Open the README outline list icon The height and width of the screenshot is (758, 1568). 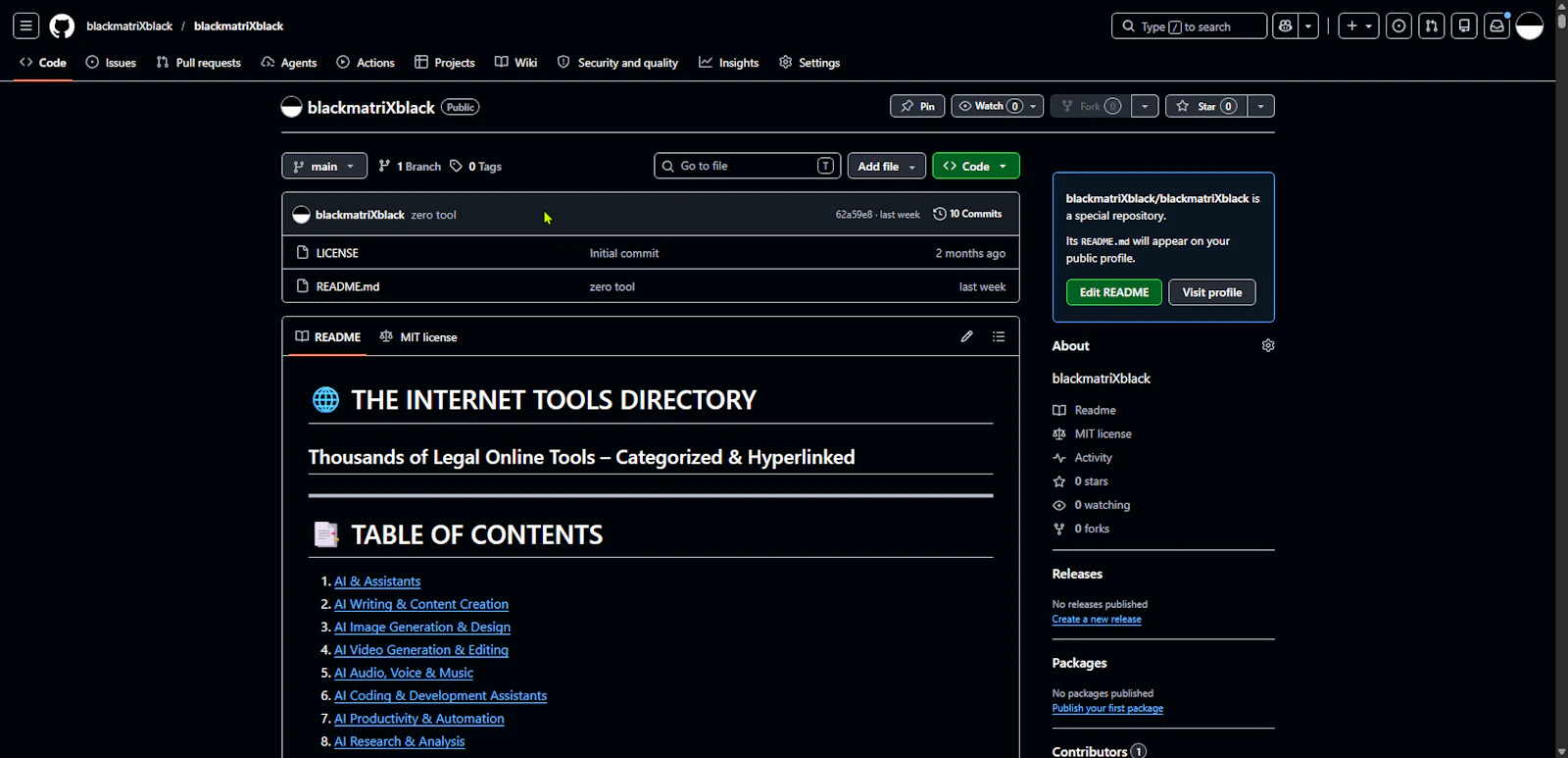[999, 336]
